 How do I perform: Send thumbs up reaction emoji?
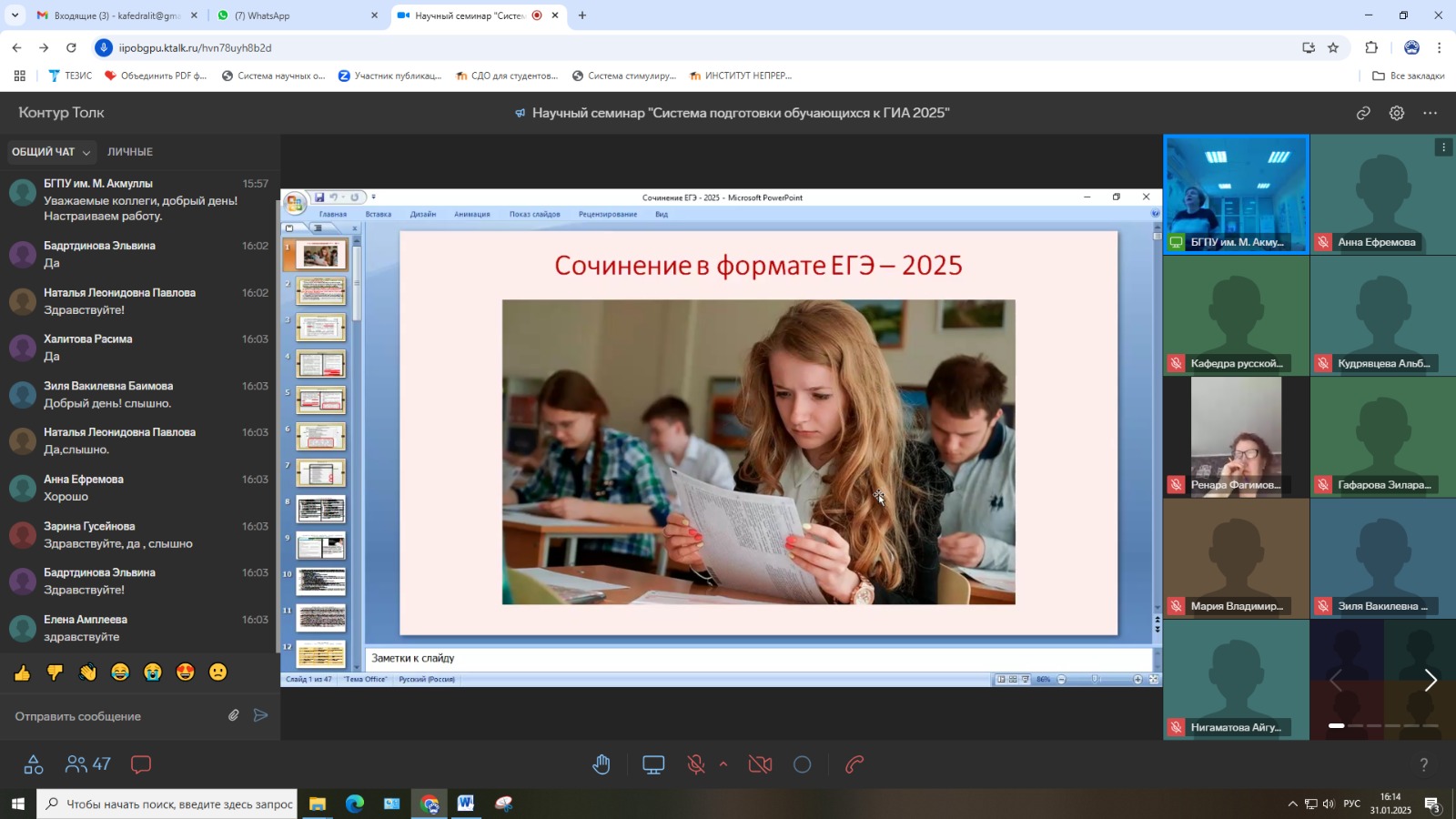click(x=22, y=672)
